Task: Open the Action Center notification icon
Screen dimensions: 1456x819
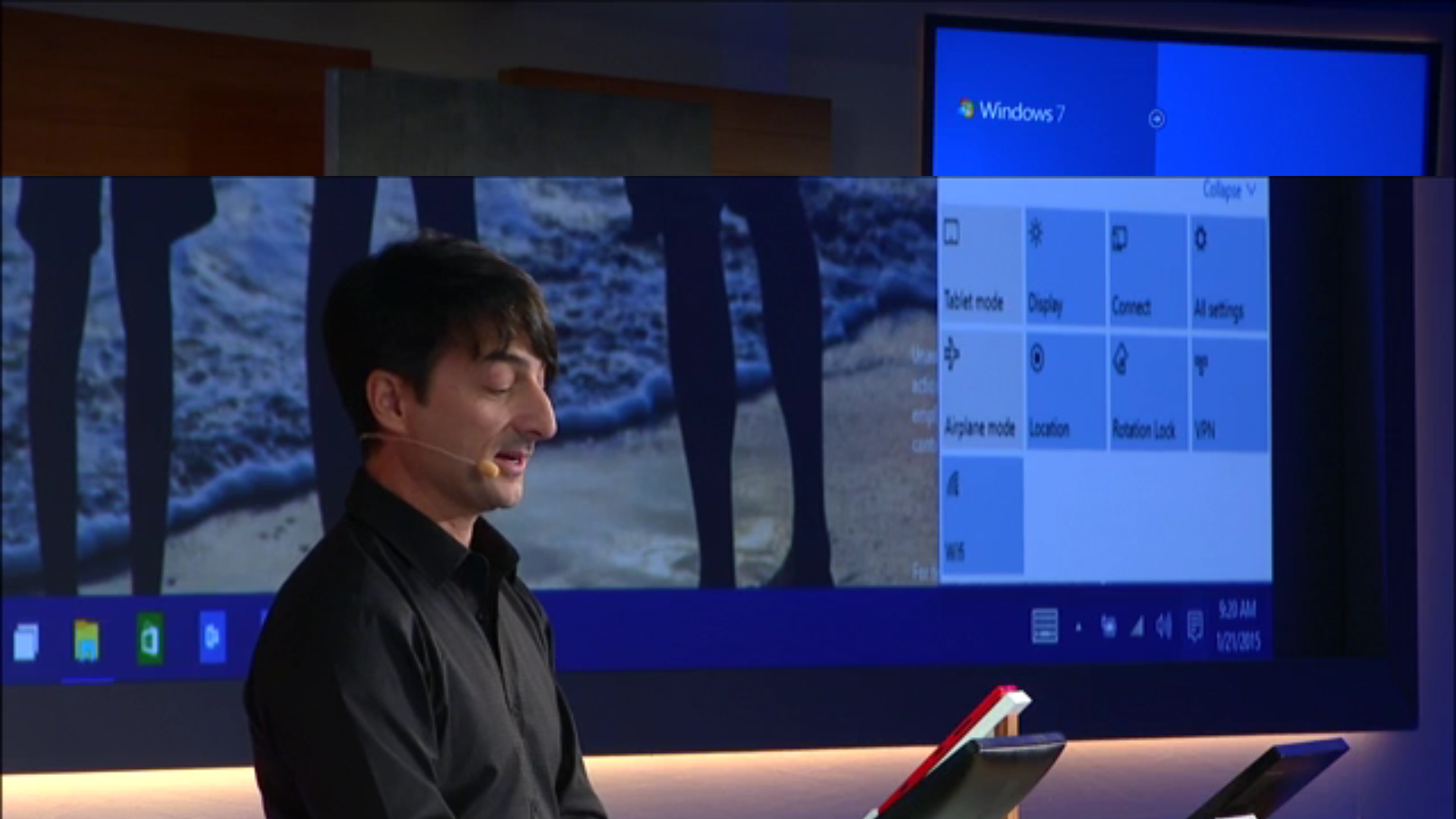Action: coord(1194,627)
